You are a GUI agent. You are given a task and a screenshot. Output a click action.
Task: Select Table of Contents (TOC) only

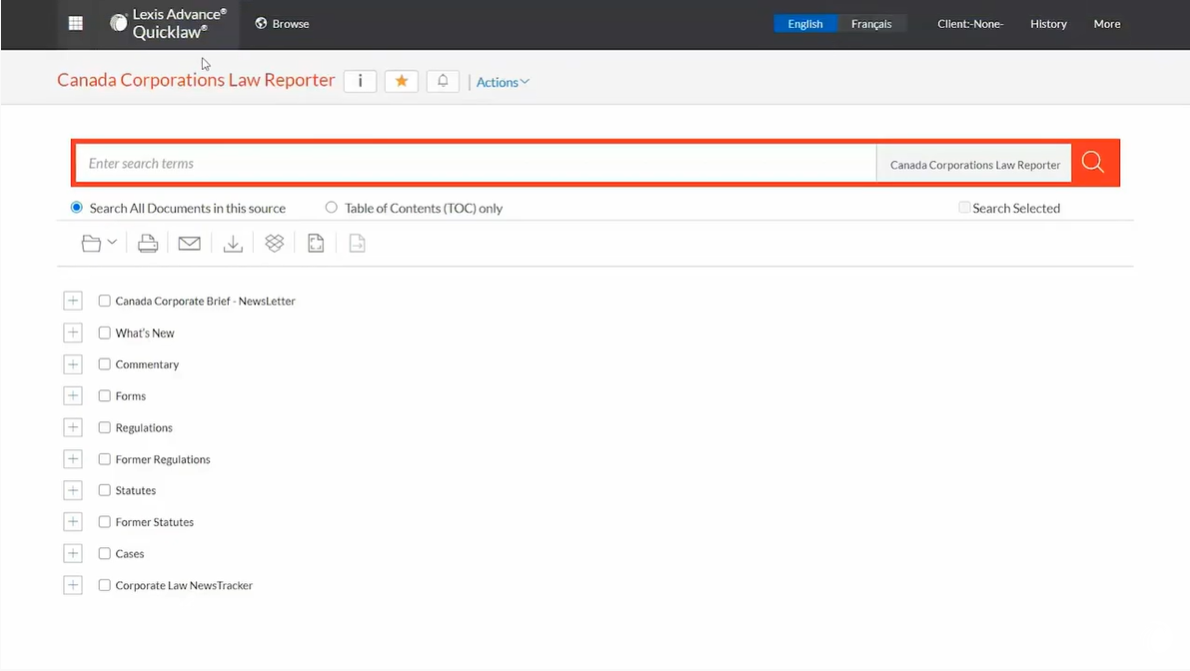click(x=332, y=207)
